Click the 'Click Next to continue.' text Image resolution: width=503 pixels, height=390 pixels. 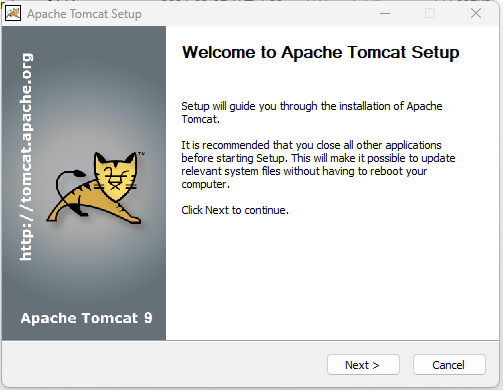[x=235, y=210]
